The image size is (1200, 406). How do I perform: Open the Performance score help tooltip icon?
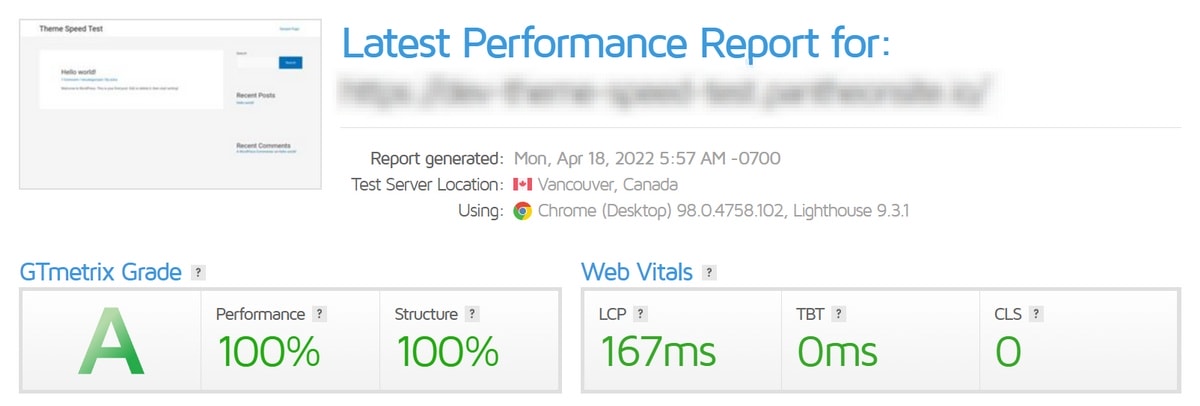click(x=320, y=314)
